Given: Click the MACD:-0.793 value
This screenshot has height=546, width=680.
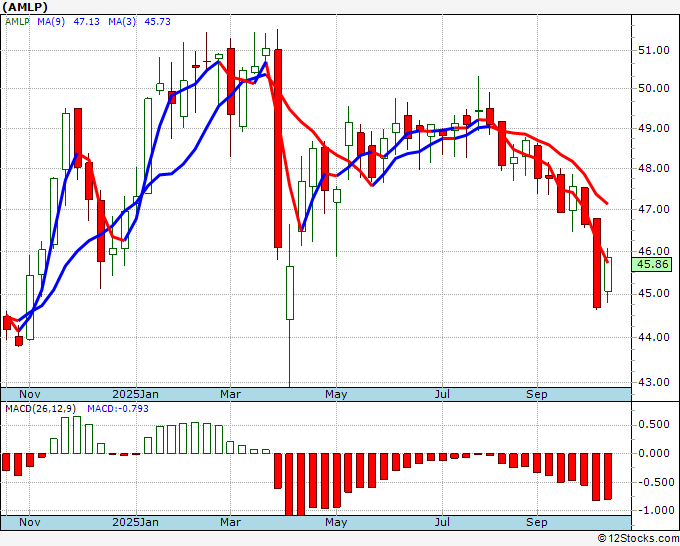Looking at the screenshot, I should tap(118, 409).
